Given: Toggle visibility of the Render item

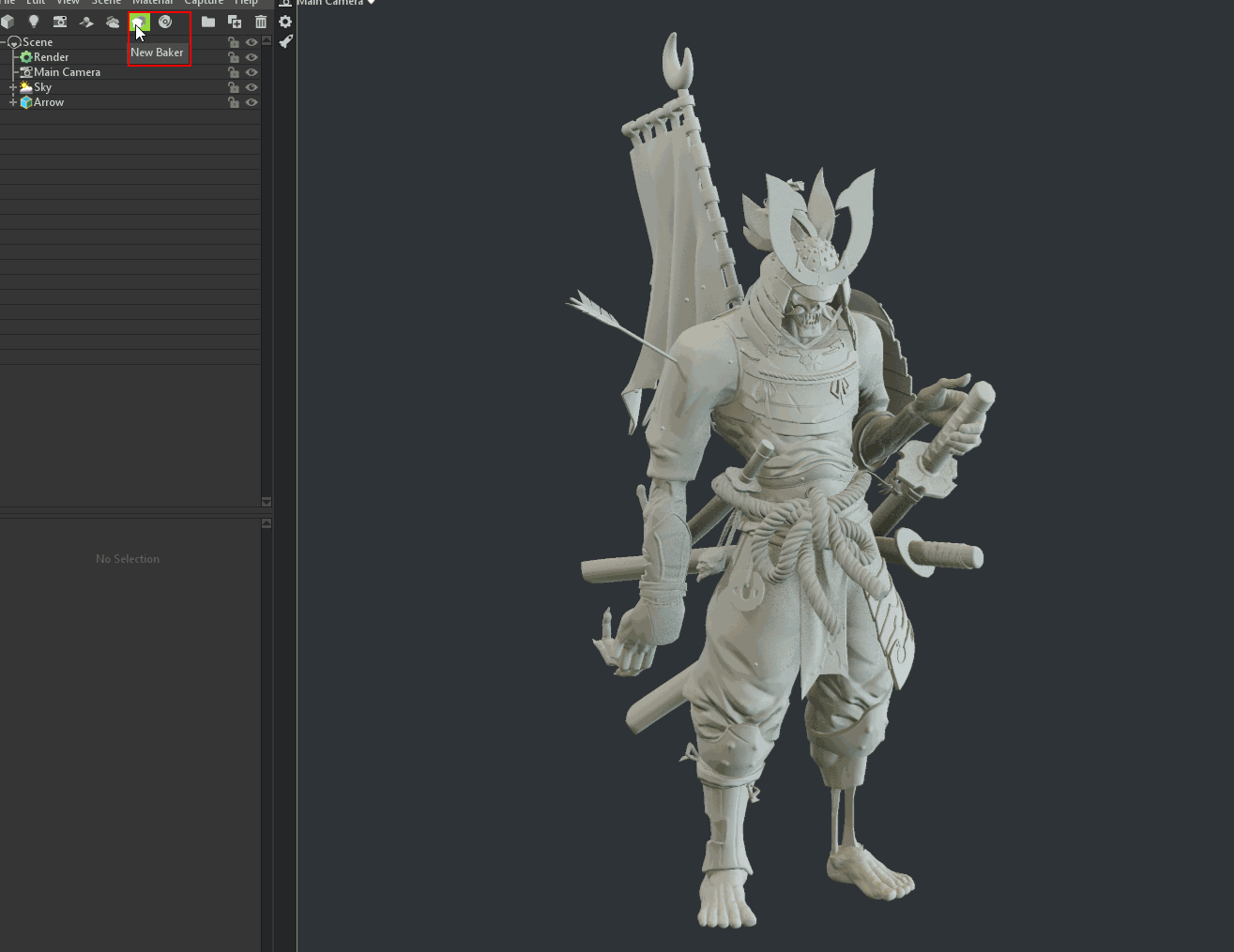Looking at the screenshot, I should pyautogui.click(x=251, y=57).
